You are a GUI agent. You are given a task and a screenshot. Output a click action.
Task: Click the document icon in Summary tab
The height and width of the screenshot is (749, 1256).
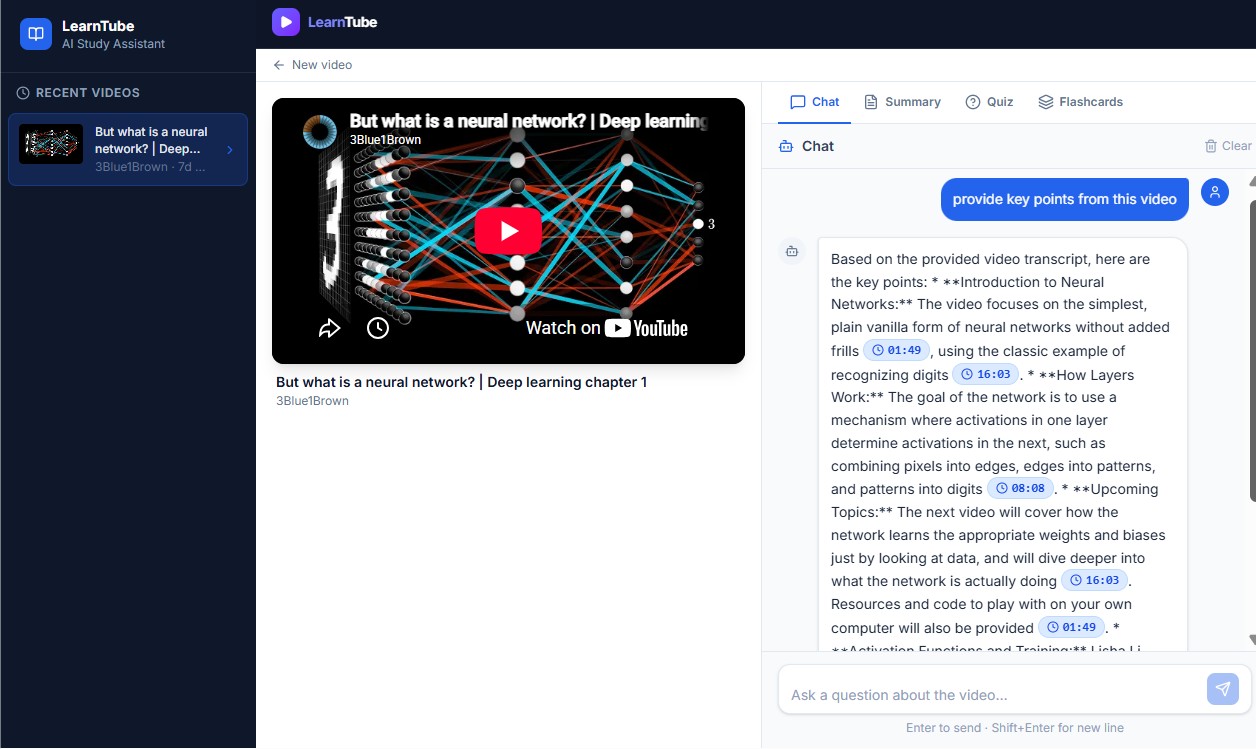pyautogui.click(x=871, y=102)
